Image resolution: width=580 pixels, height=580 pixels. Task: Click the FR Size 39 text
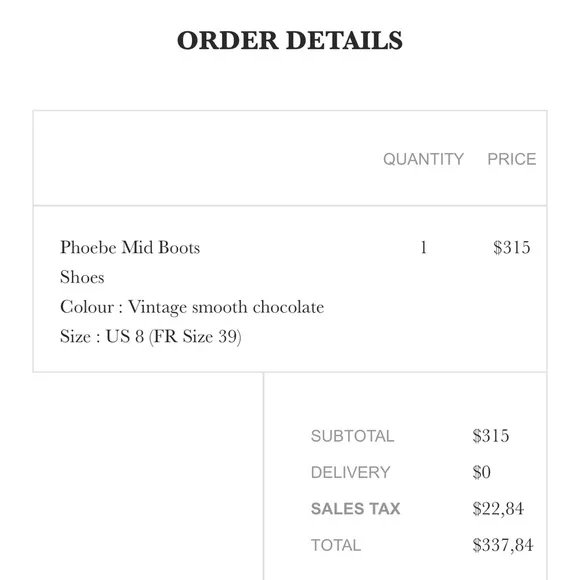(x=195, y=337)
